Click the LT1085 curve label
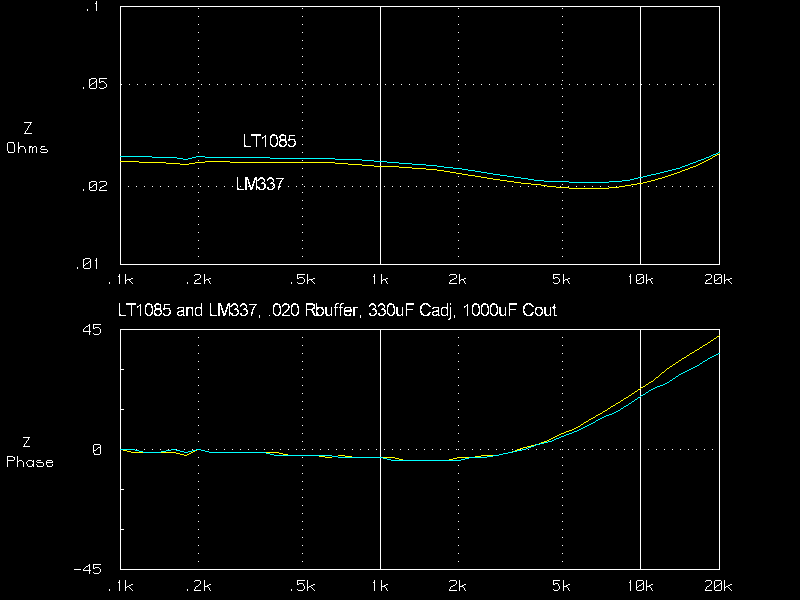 [x=269, y=141]
